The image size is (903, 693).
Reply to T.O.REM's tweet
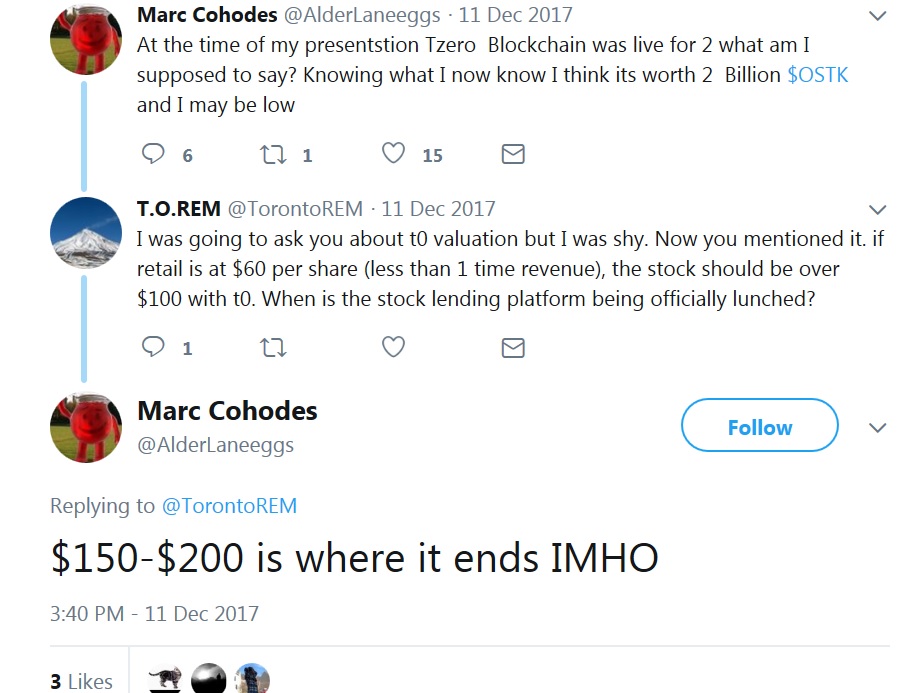[153, 347]
